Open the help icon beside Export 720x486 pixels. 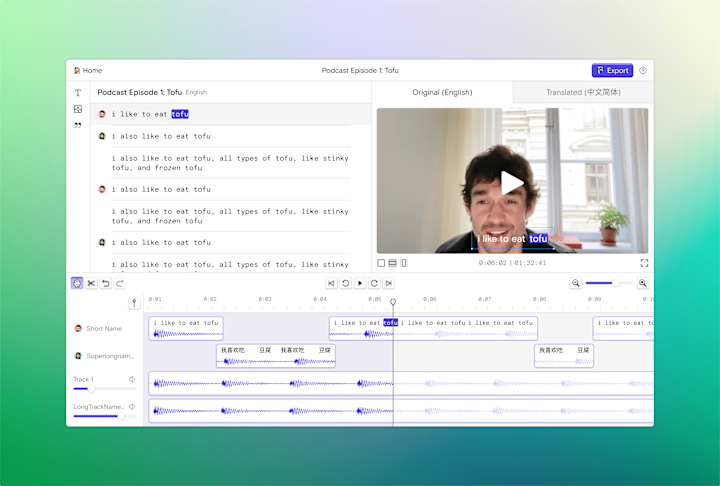pyautogui.click(x=643, y=70)
